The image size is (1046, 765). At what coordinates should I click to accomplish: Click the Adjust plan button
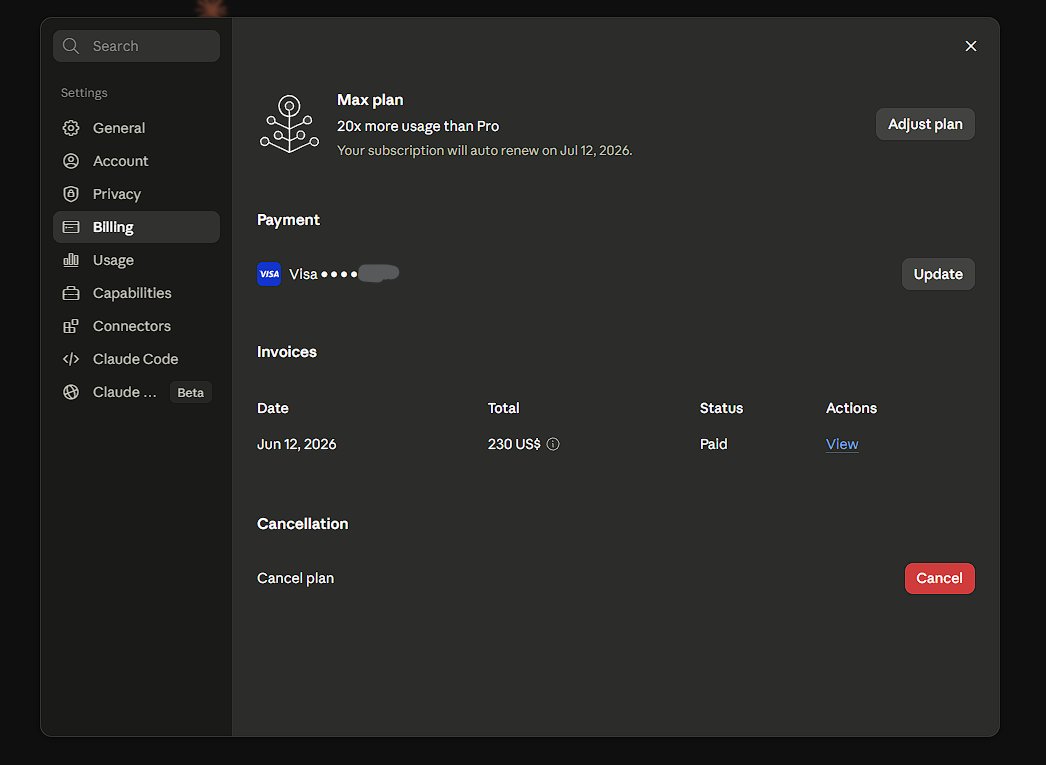pos(925,124)
